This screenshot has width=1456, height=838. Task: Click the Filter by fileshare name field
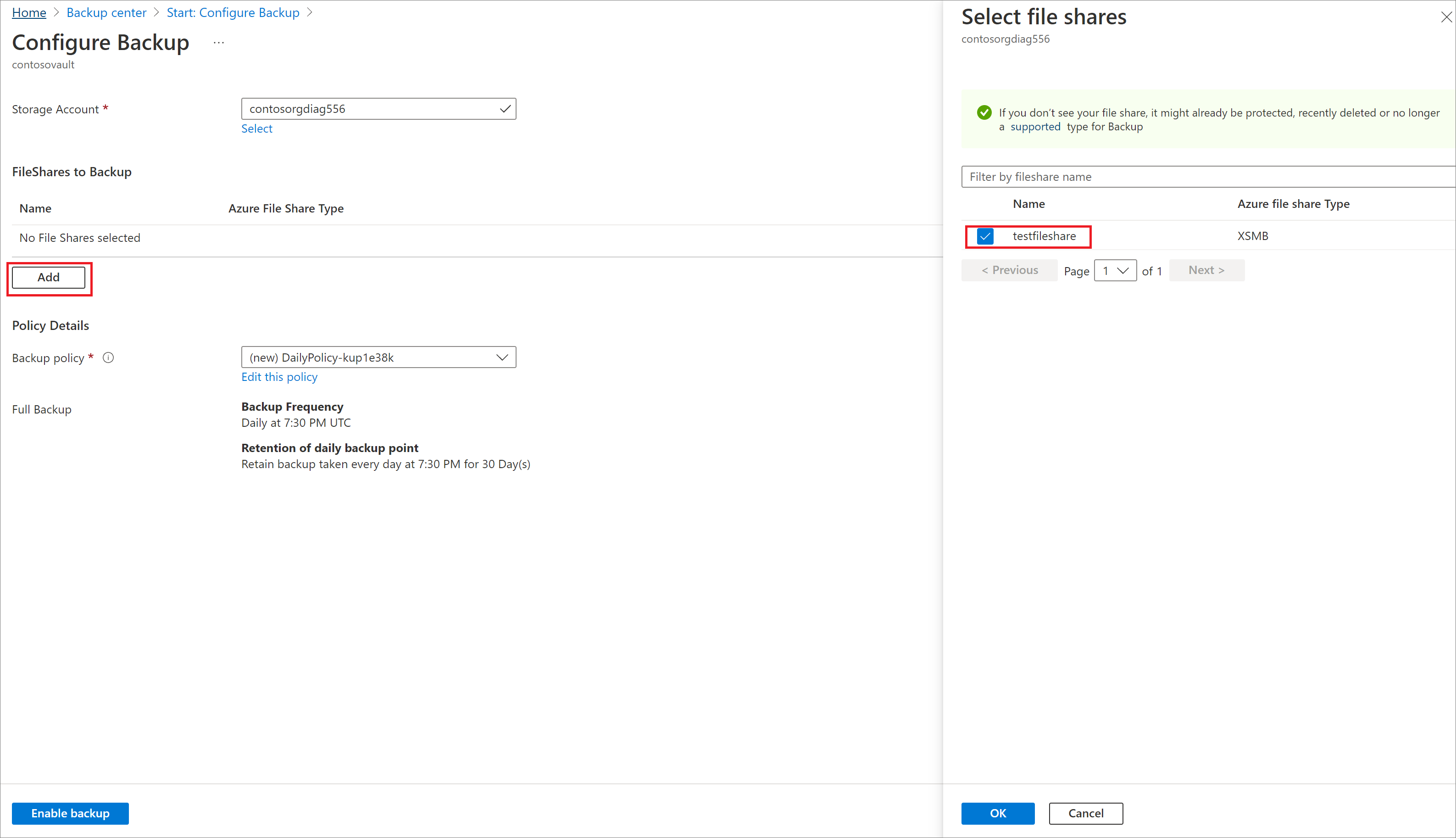[x=1207, y=176]
